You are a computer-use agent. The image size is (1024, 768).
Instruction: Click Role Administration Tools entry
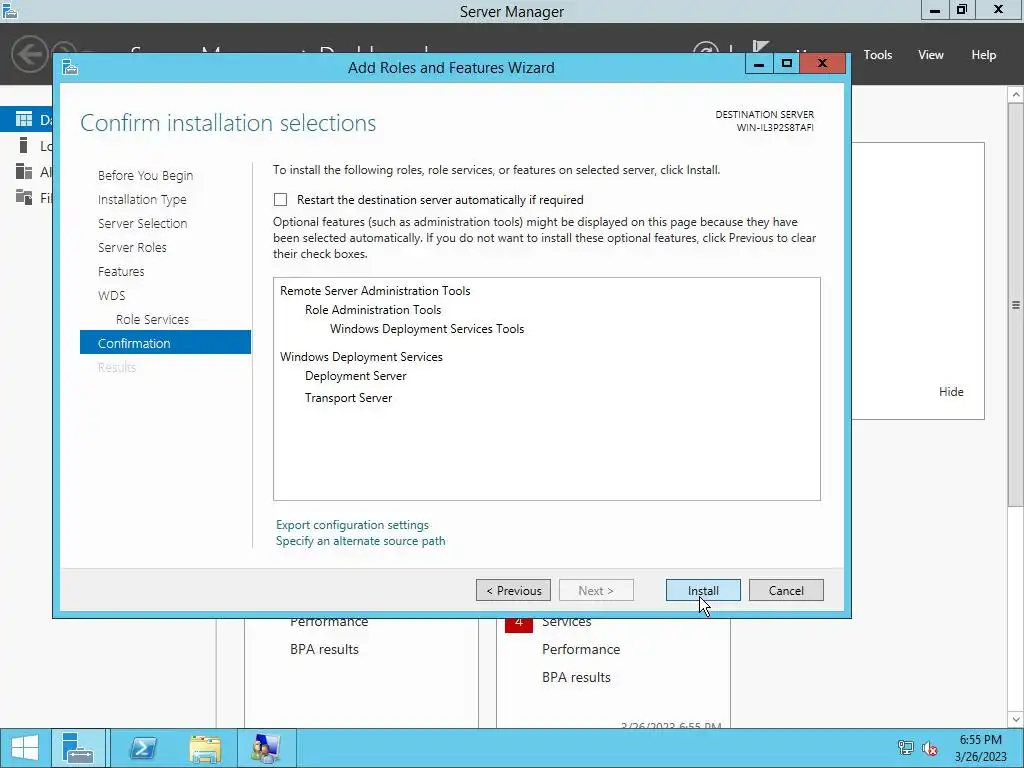click(373, 310)
